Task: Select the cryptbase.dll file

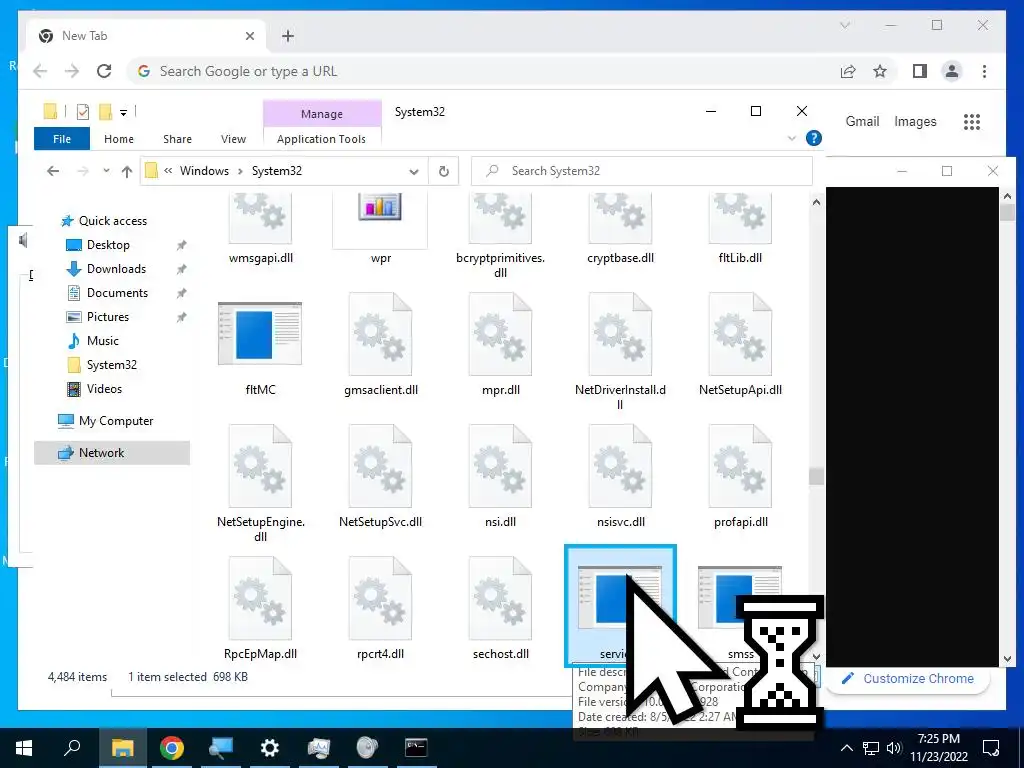Action: pos(620,230)
